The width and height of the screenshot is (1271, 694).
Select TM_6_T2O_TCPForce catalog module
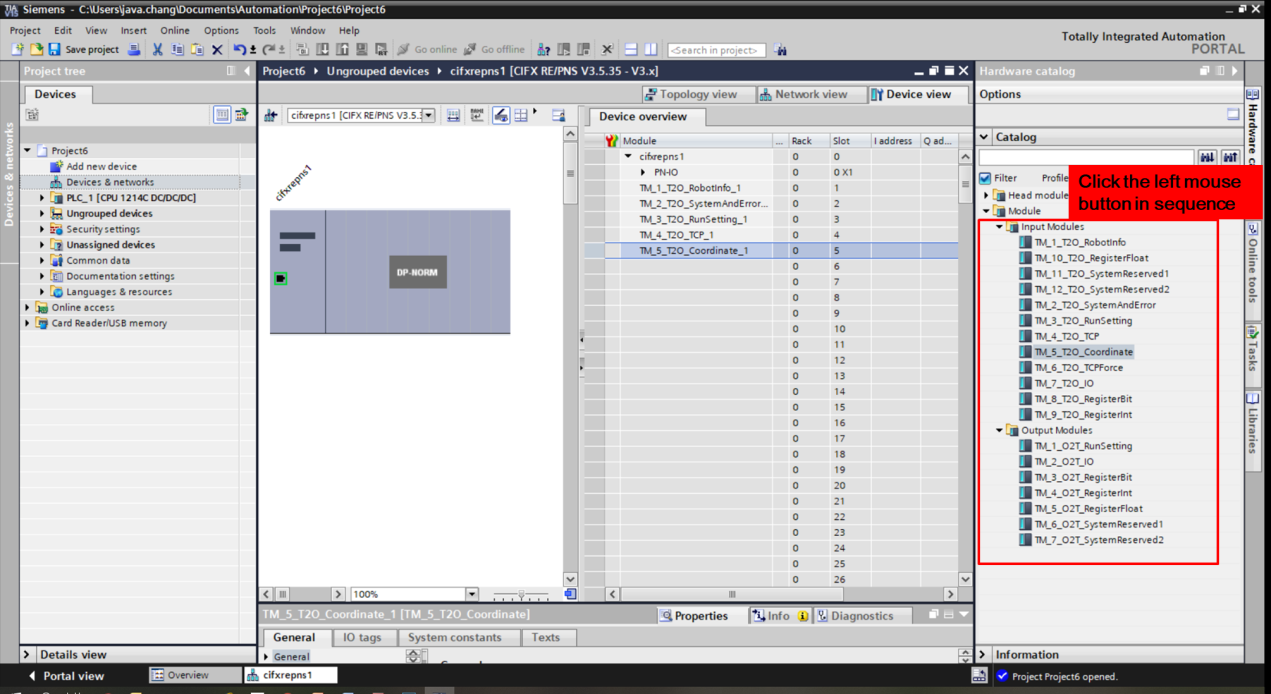[1078, 368]
